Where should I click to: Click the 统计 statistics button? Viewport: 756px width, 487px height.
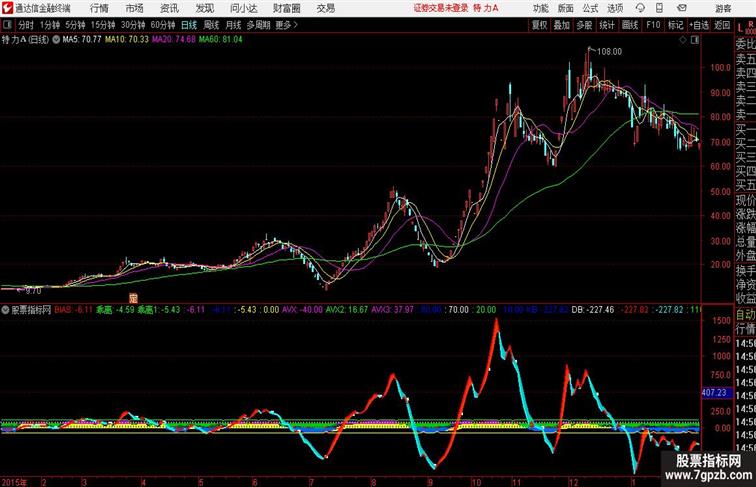[x=607, y=25]
